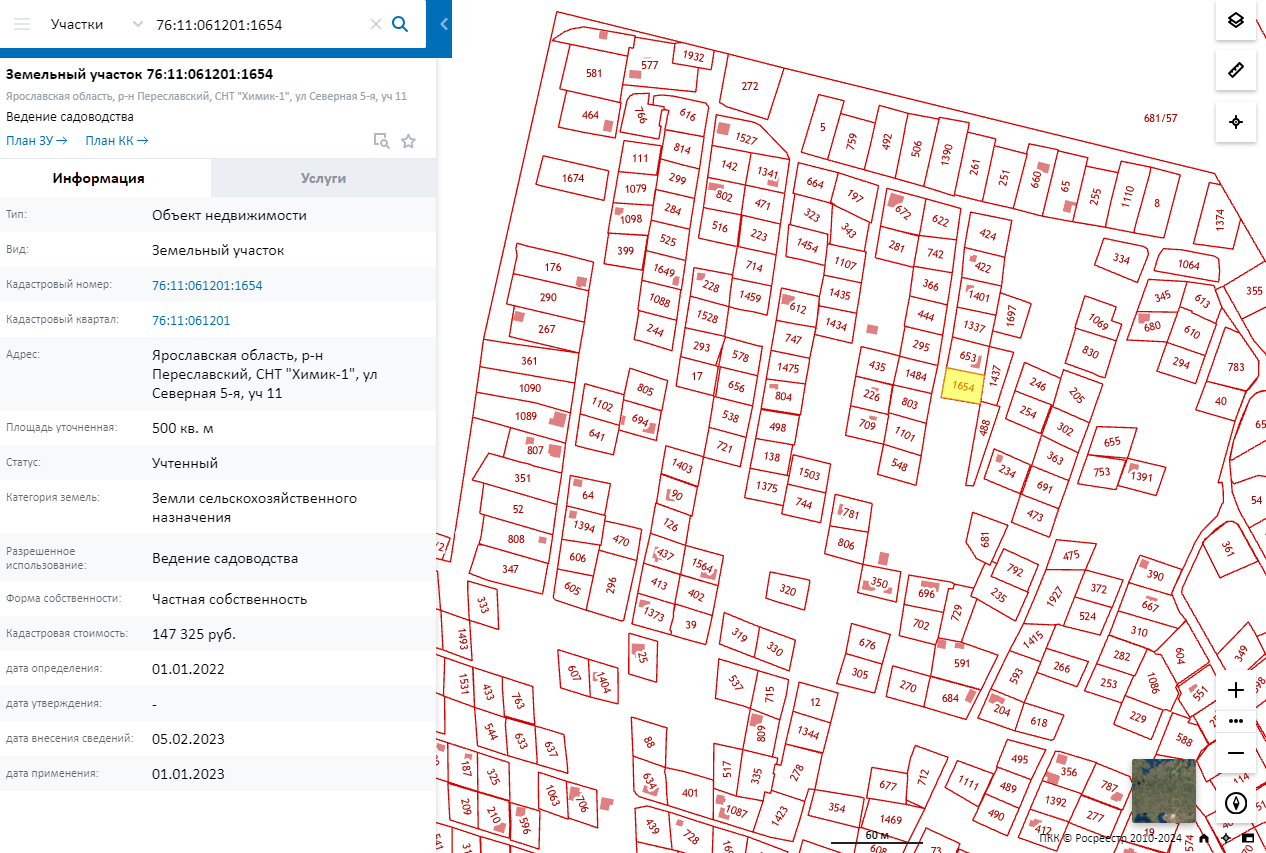Screen dimensions: 1266x853
Task: Select parcel 1064 on the map
Action: pos(1188,265)
